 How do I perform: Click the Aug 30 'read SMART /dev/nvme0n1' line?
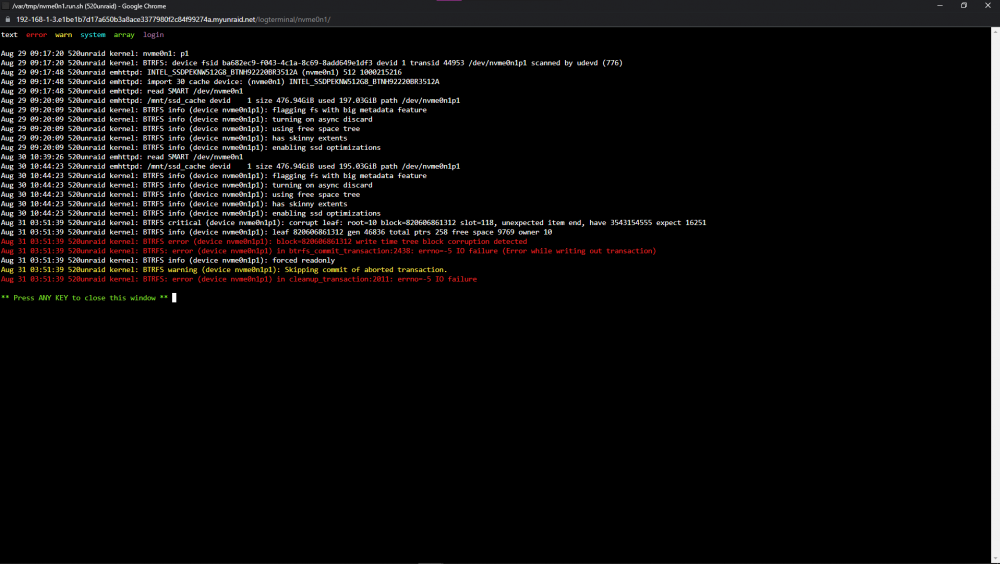coord(122,157)
